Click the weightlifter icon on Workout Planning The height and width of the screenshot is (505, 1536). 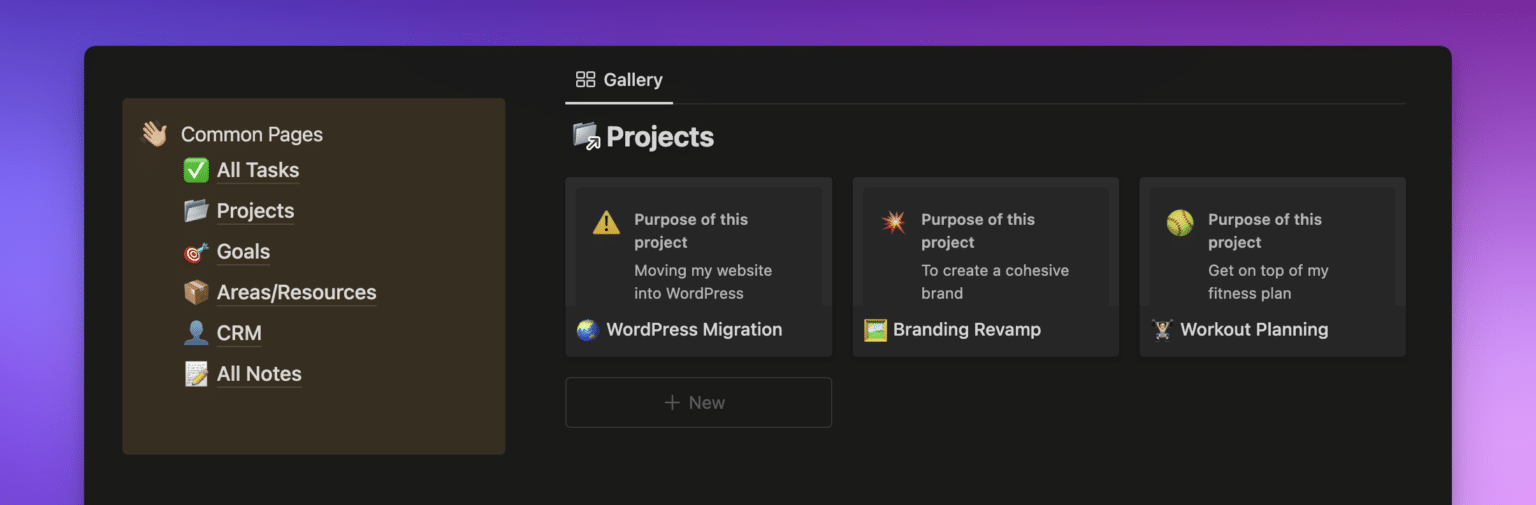click(1162, 330)
